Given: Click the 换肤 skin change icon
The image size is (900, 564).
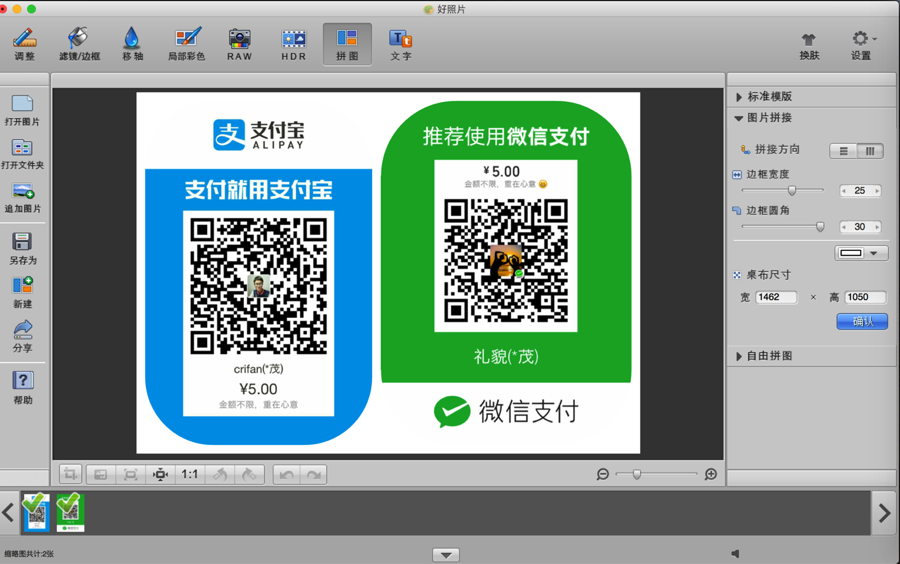Looking at the screenshot, I should click(x=809, y=46).
